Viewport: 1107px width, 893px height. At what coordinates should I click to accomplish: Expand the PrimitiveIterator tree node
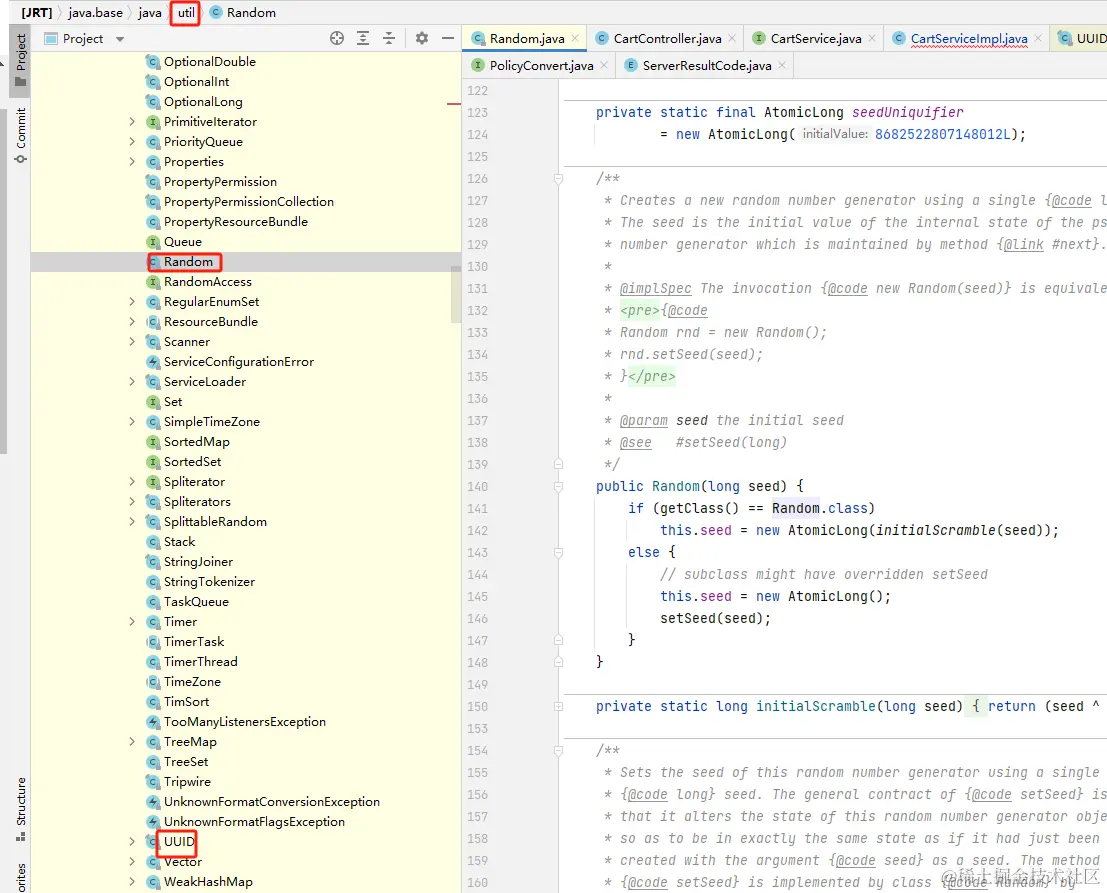coord(132,122)
